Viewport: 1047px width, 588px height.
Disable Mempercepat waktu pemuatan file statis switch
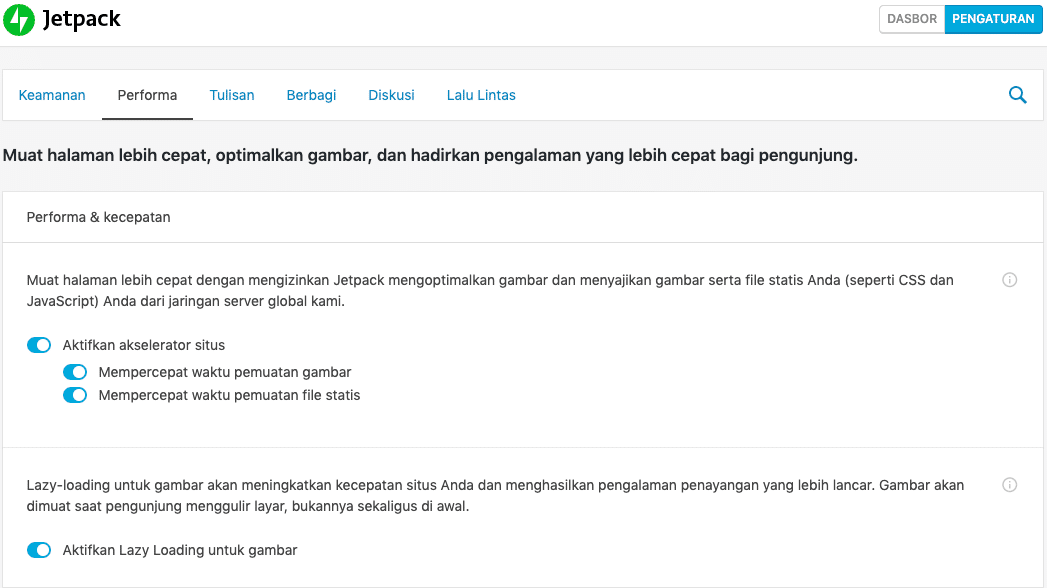pos(75,395)
